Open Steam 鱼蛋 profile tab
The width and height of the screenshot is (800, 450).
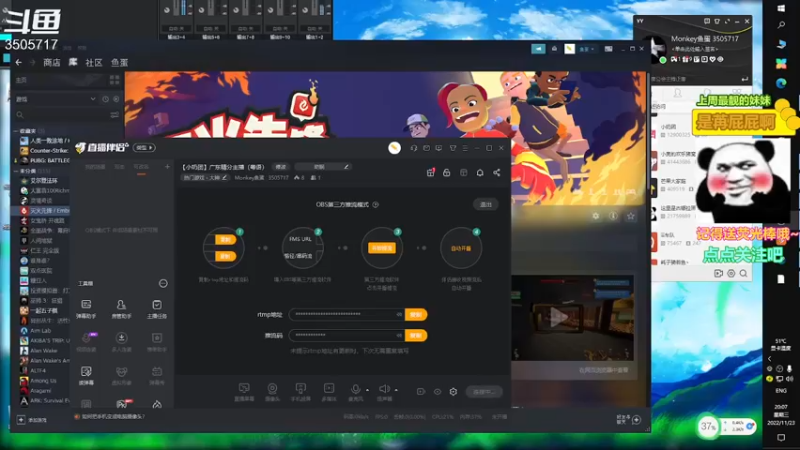click(x=119, y=62)
